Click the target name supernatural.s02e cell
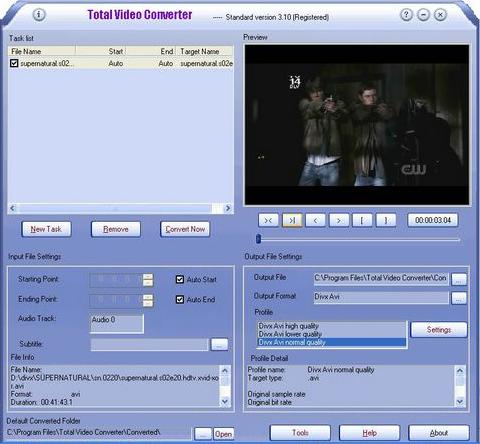Image resolution: width=480 pixels, height=444 pixels. [206, 63]
